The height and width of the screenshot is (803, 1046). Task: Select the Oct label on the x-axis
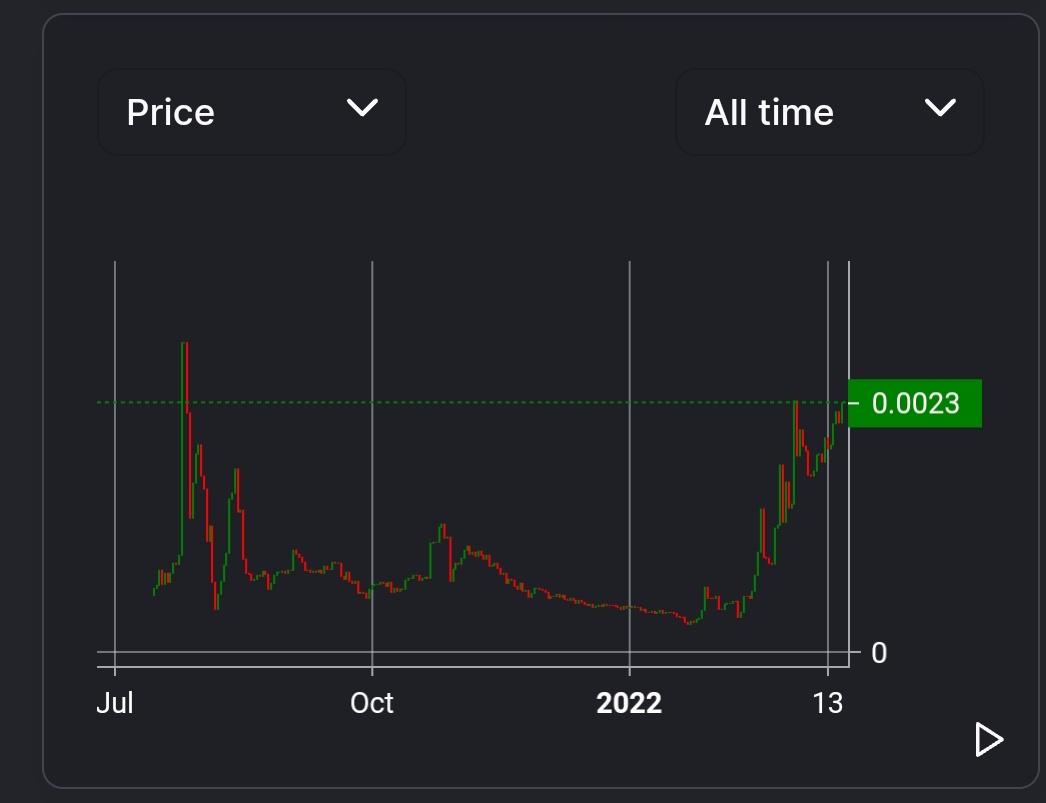[371, 703]
